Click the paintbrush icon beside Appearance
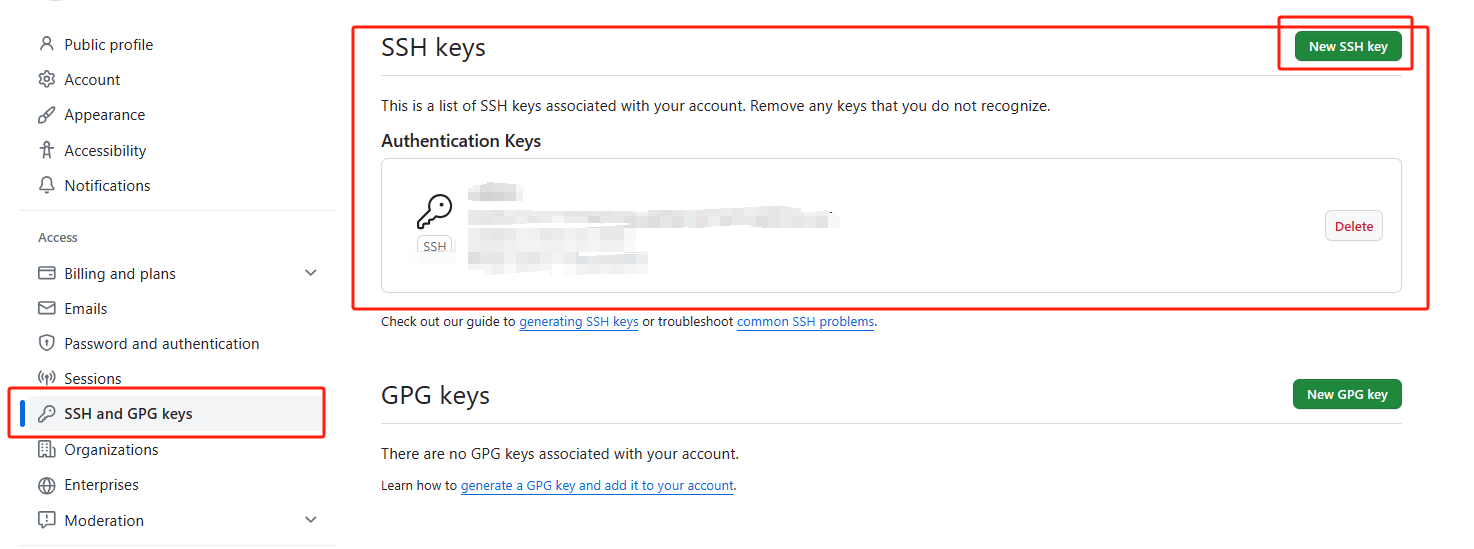The width and height of the screenshot is (1474, 549). coord(46,115)
